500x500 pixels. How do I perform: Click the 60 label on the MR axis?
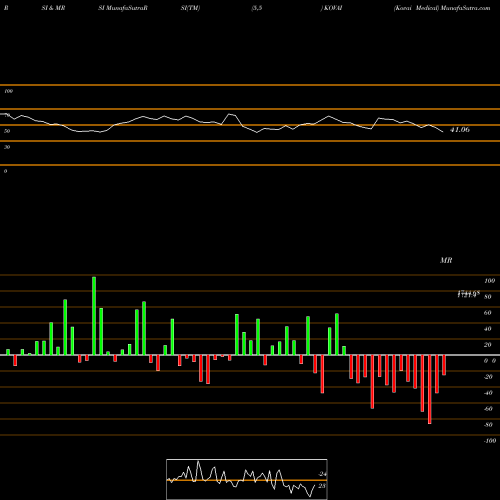tap(488, 313)
